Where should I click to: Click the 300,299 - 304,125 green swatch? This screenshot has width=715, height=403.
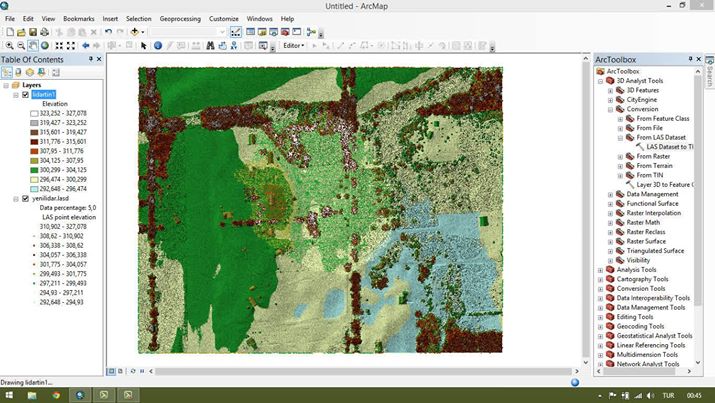coord(34,170)
